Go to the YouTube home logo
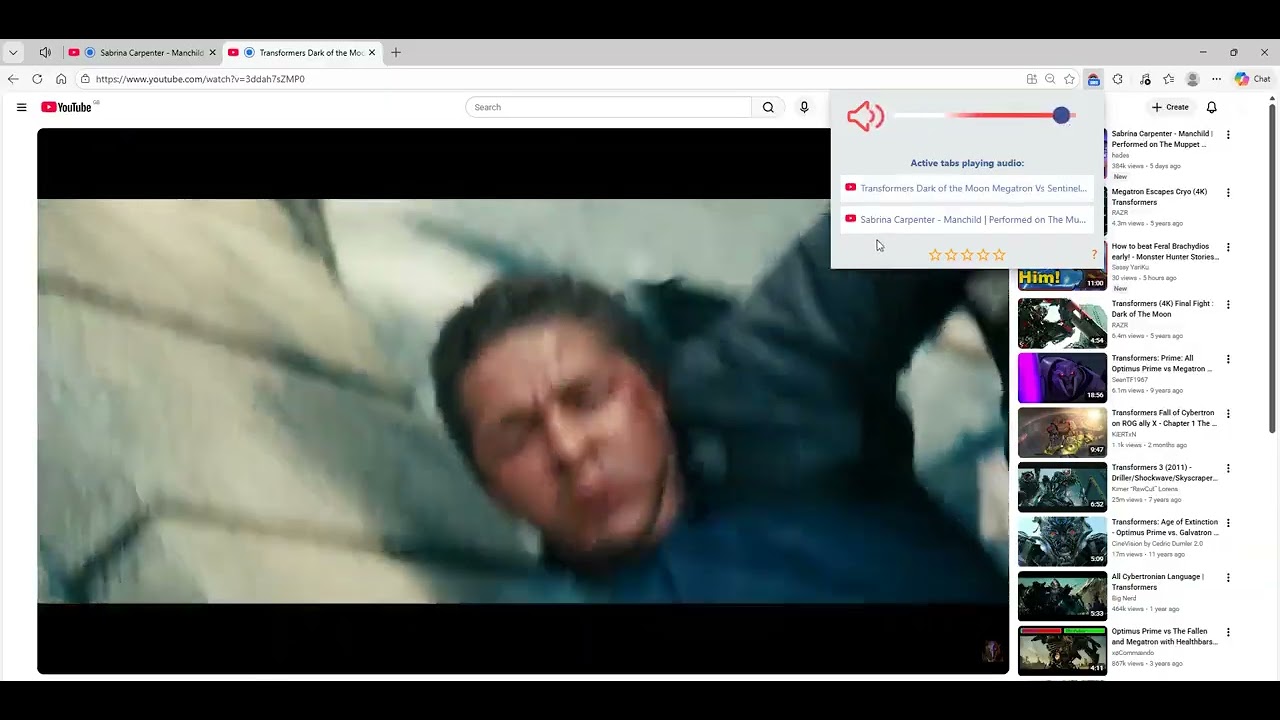Viewport: 1280px width, 720px height. coord(66,107)
